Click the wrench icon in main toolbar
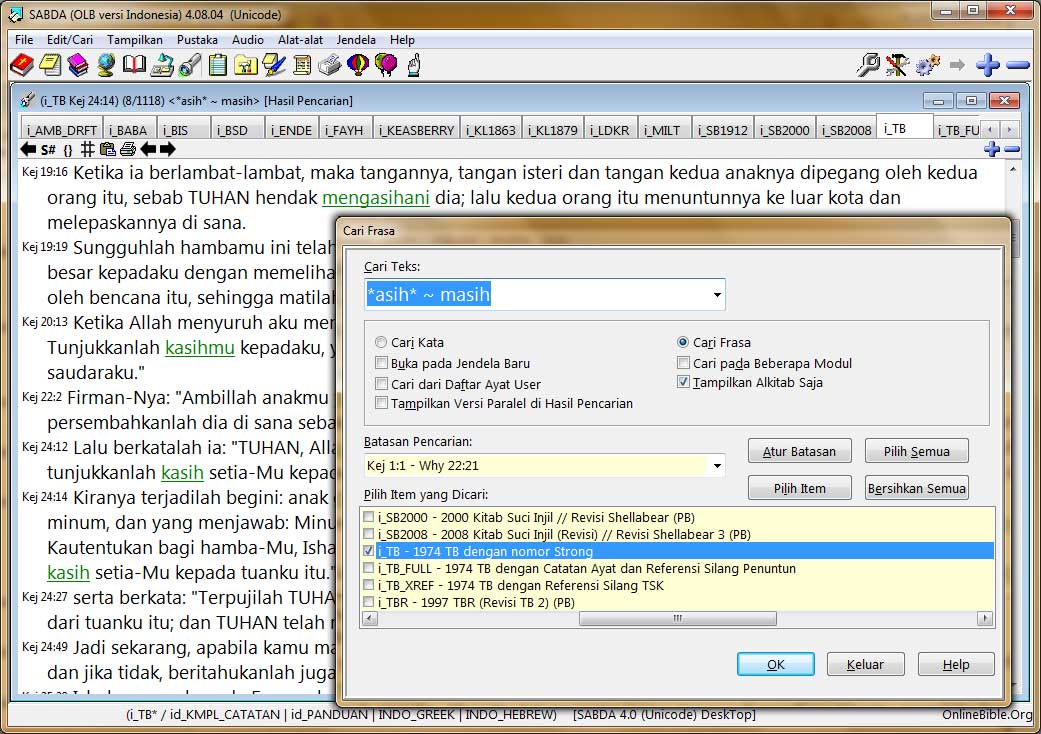Viewport: 1041px width, 734px height. [868, 65]
